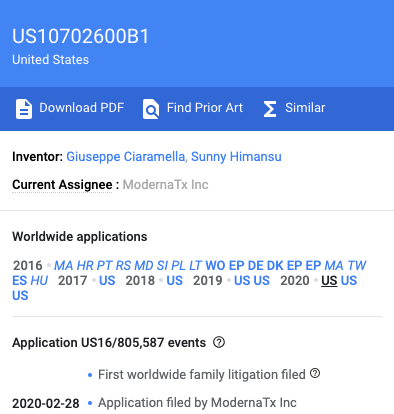Image resolution: width=394 pixels, height=414 pixels.
Task: Click 'First worldwide family litigation filed' event text
Action: coord(202,375)
